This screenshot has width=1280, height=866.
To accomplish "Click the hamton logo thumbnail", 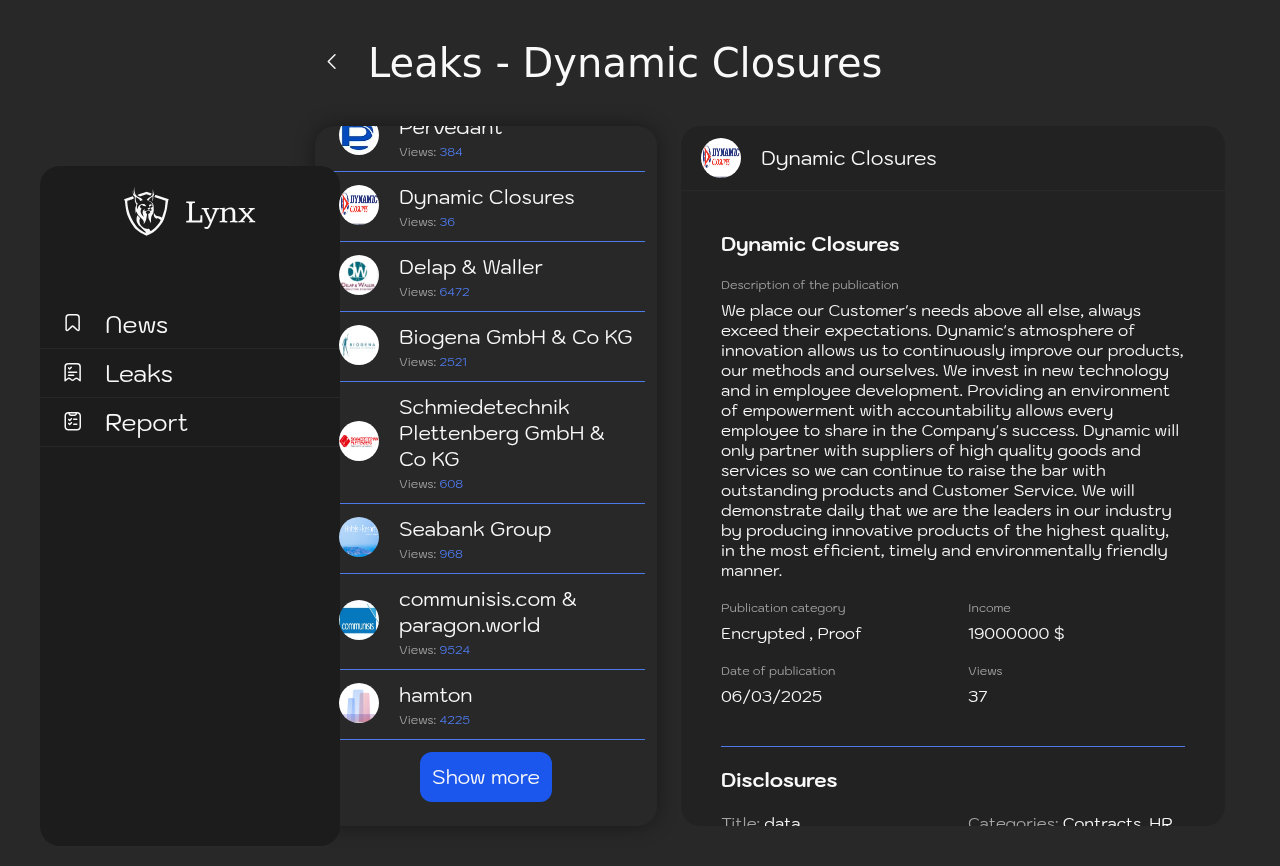I will (359, 703).
